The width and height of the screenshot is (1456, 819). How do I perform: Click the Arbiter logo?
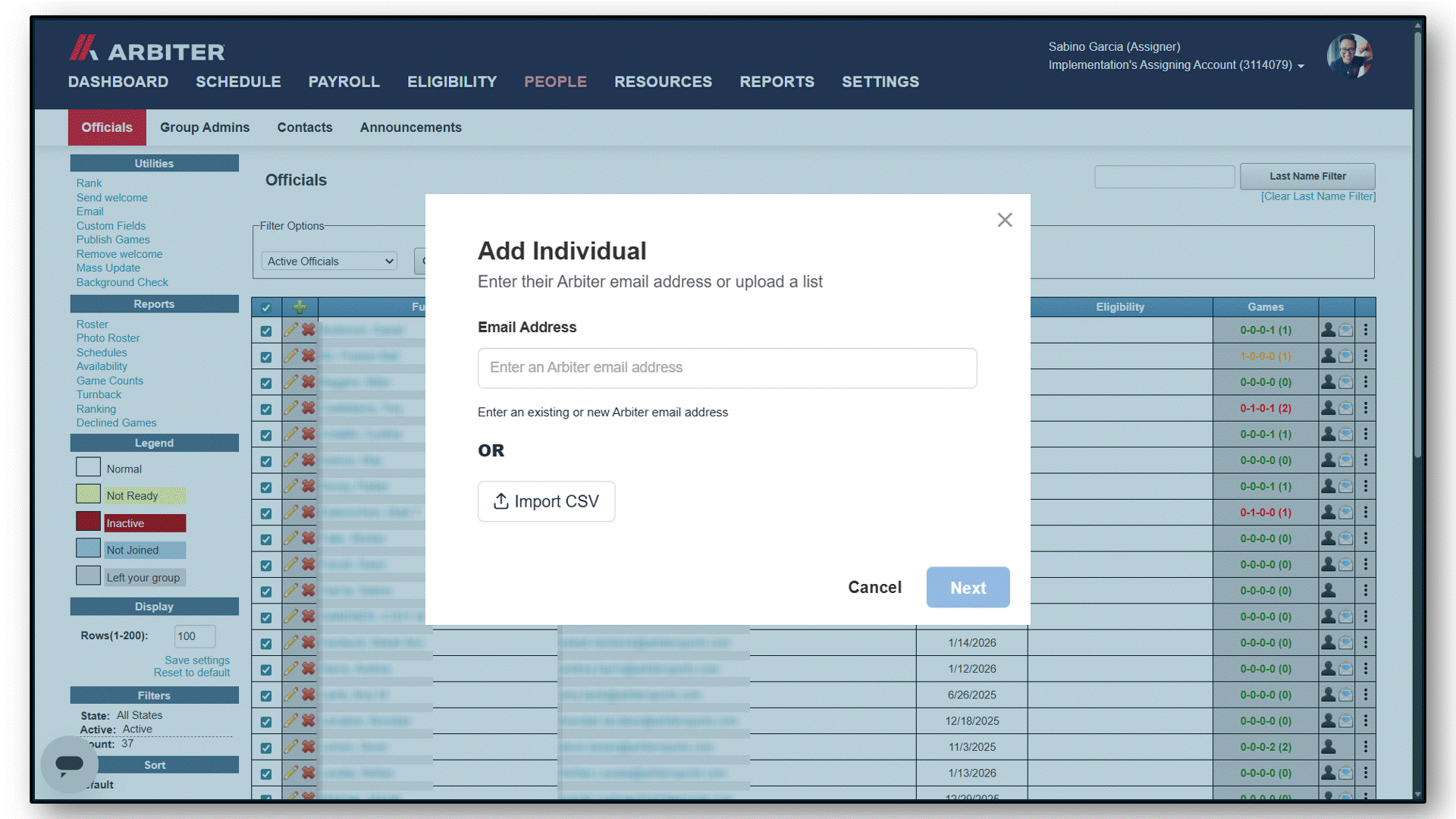(x=146, y=49)
